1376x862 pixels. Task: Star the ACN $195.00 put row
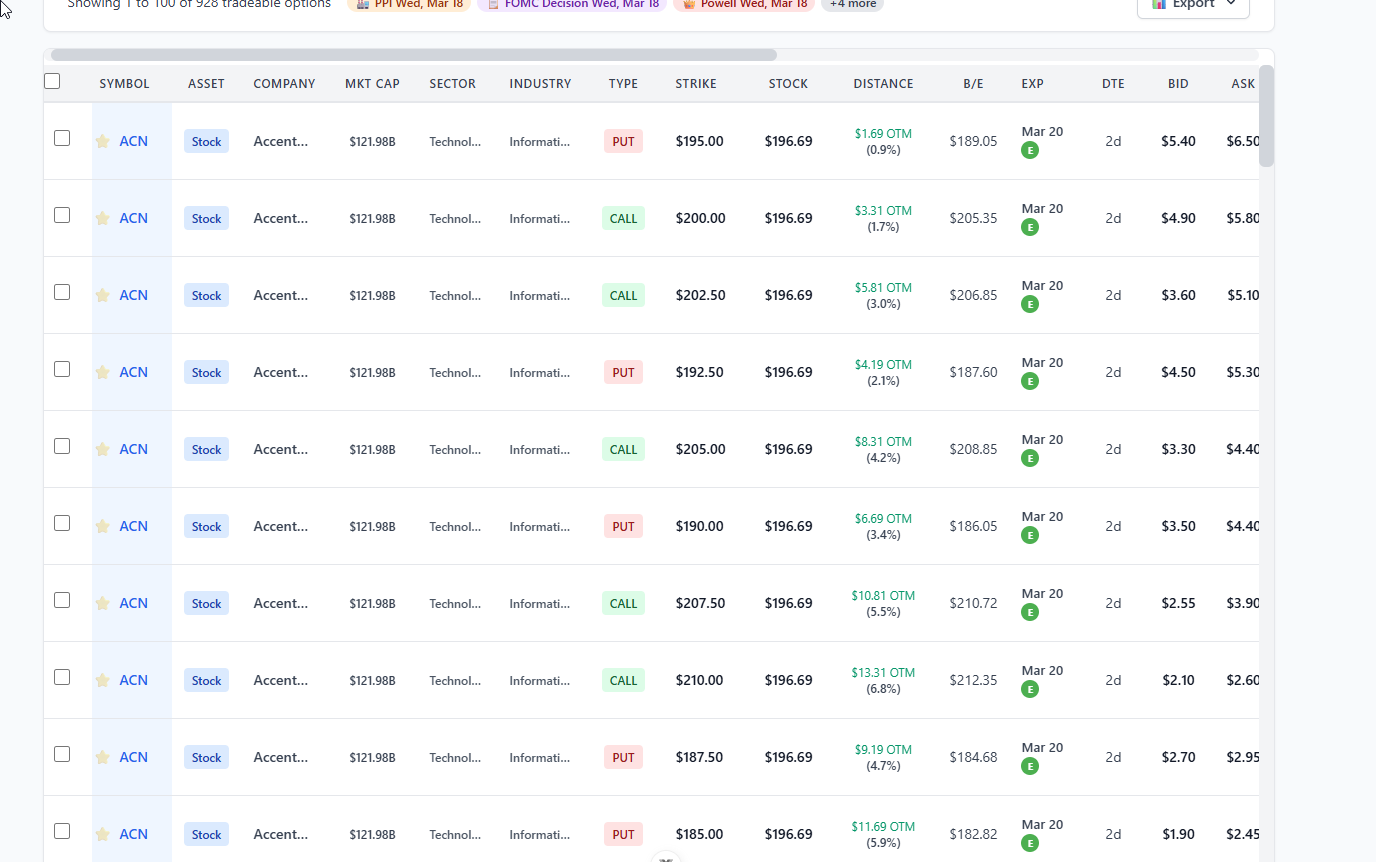click(x=102, y=142)
